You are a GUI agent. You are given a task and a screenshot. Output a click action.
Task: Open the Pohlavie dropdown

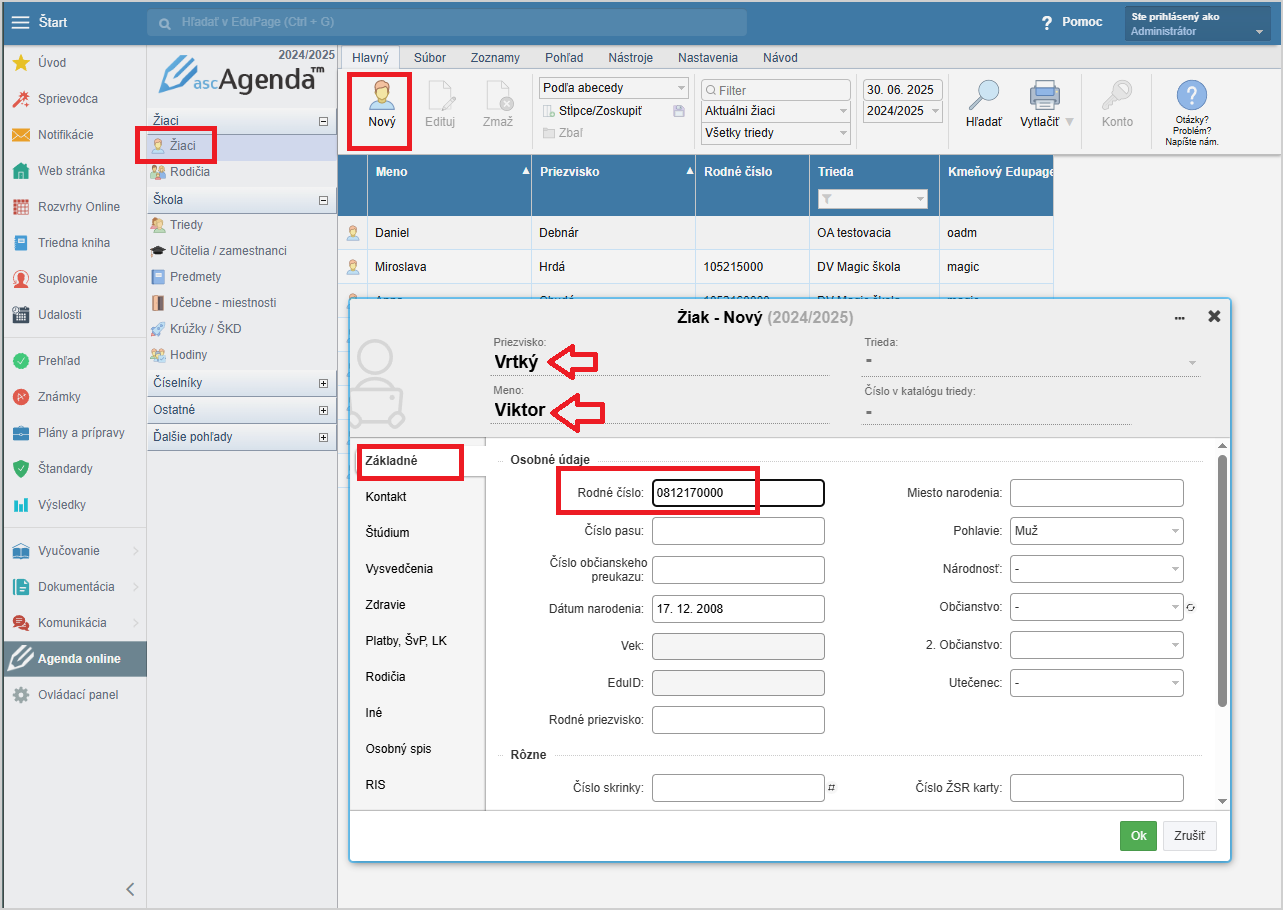tap(1096, 531)
